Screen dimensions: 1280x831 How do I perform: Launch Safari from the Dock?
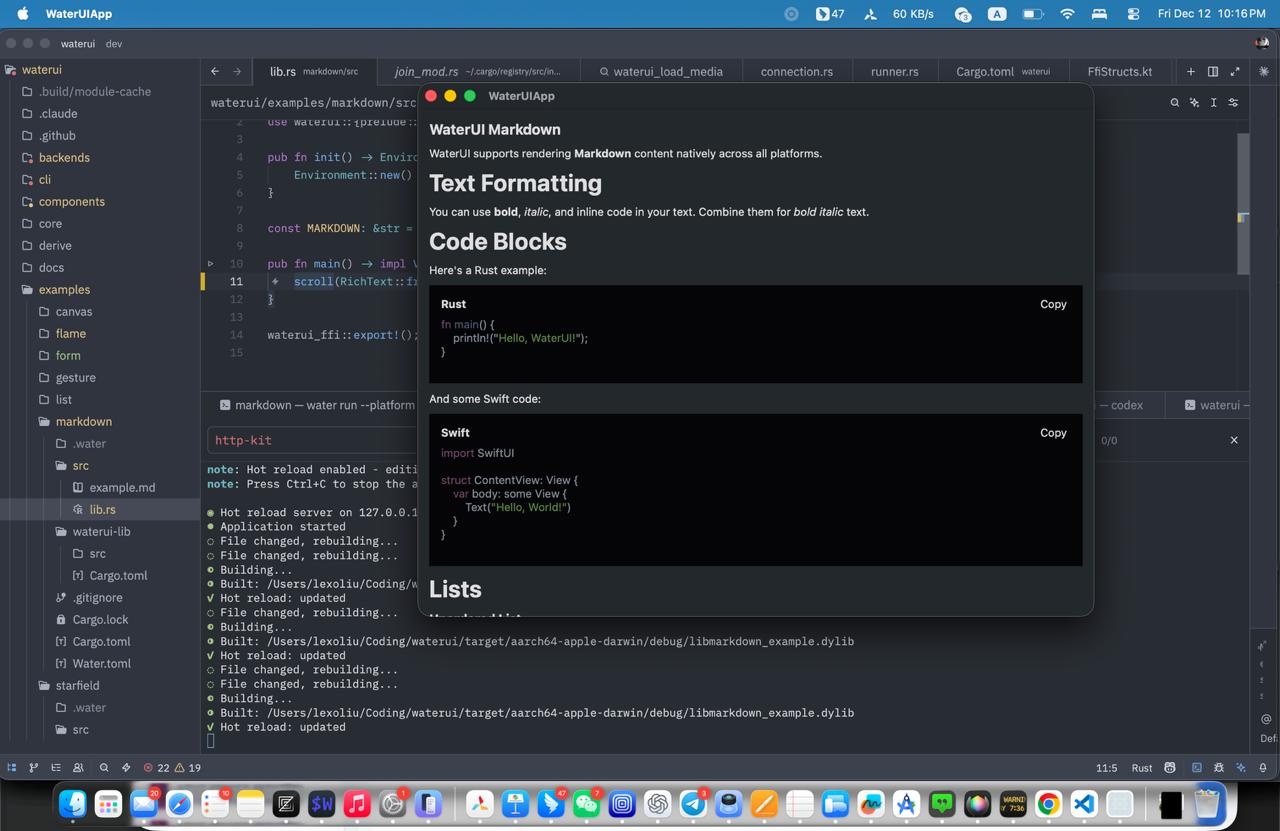[x=179, y=803]
